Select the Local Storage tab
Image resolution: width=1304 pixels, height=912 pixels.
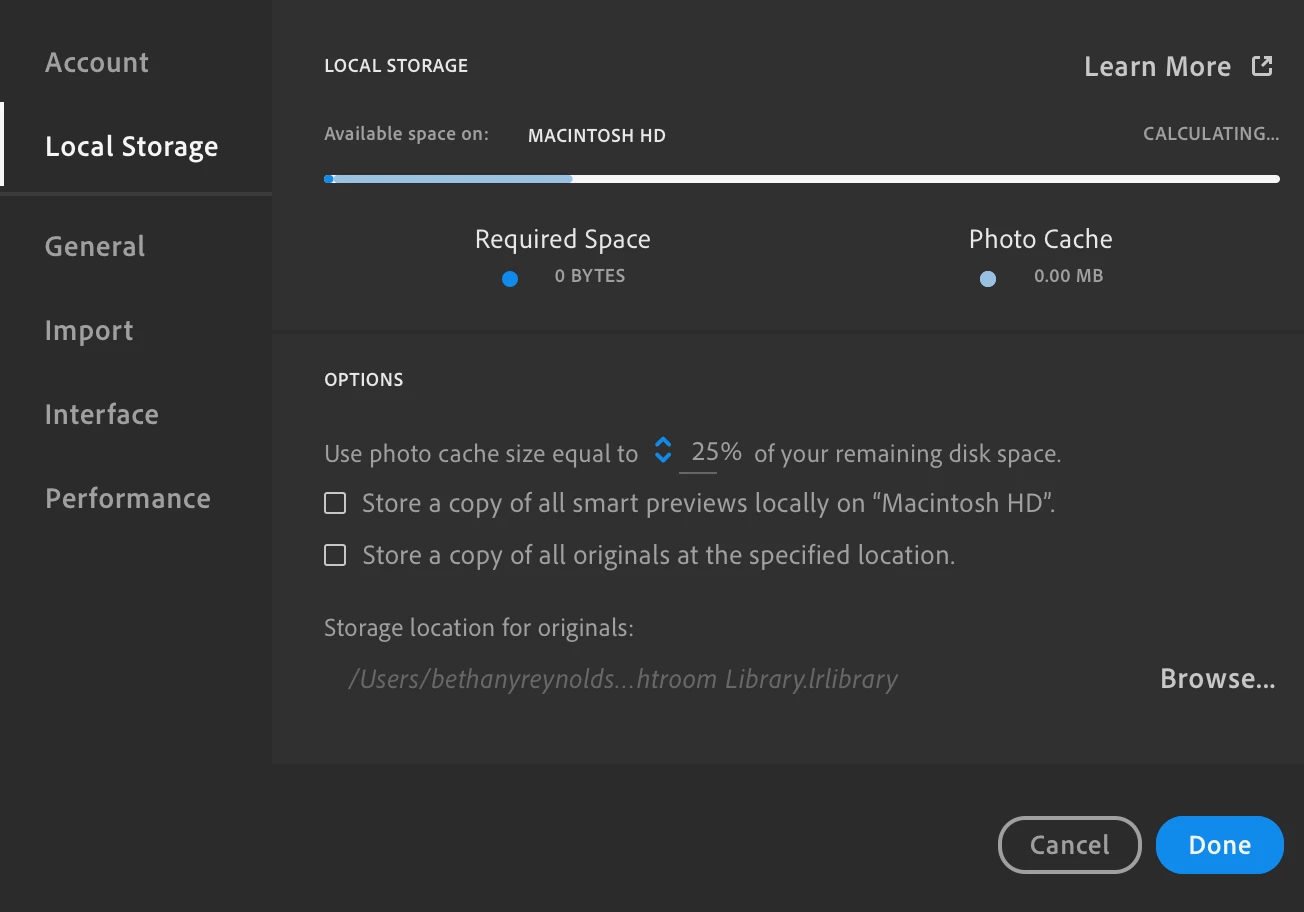(131, 146)
